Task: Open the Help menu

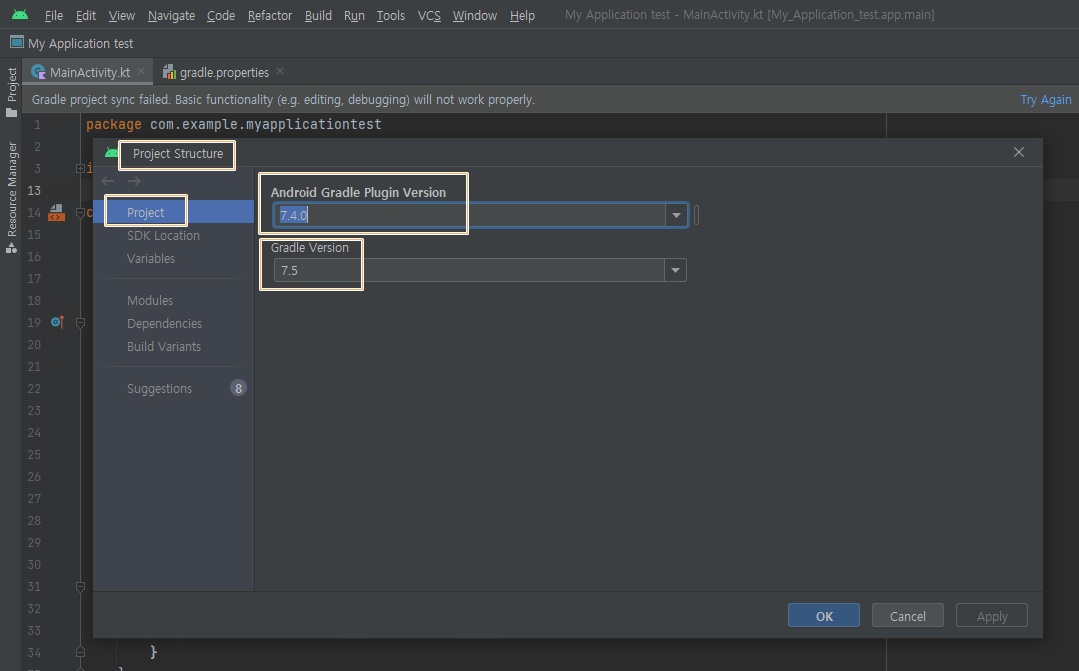Action: coord(522,15)
